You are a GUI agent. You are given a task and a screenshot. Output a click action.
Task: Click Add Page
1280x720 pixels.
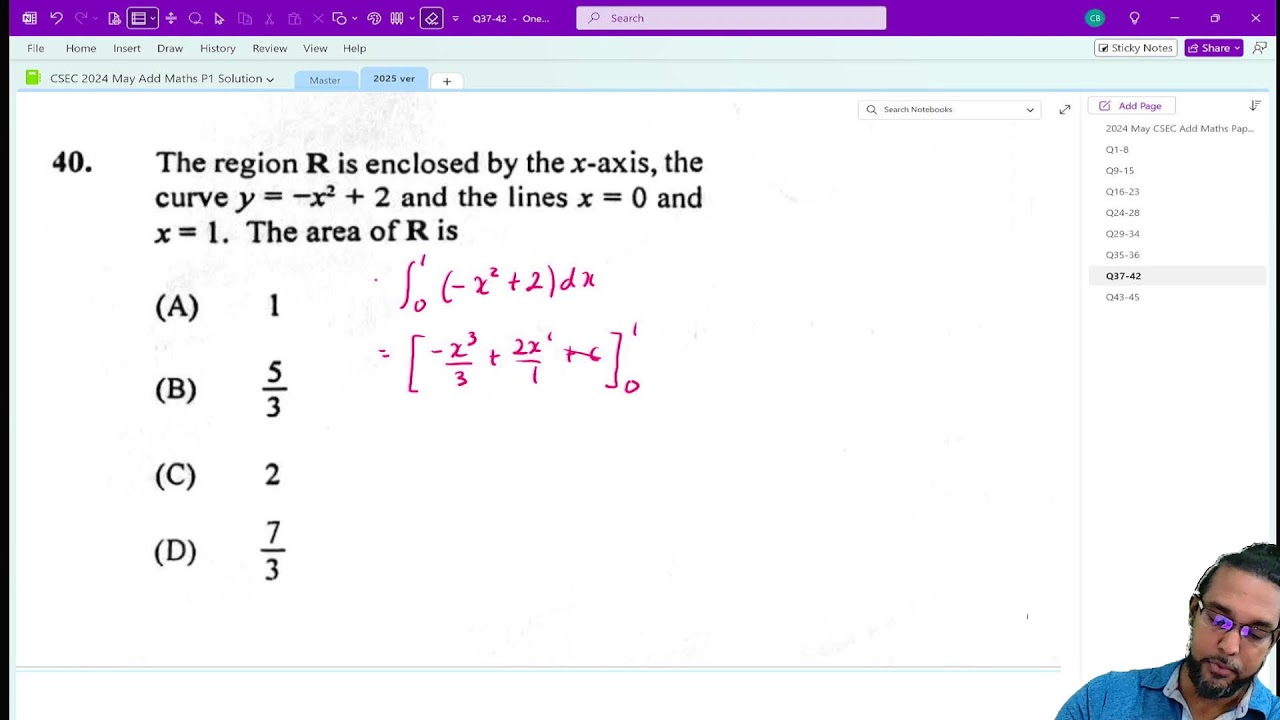coord(1132,106)
